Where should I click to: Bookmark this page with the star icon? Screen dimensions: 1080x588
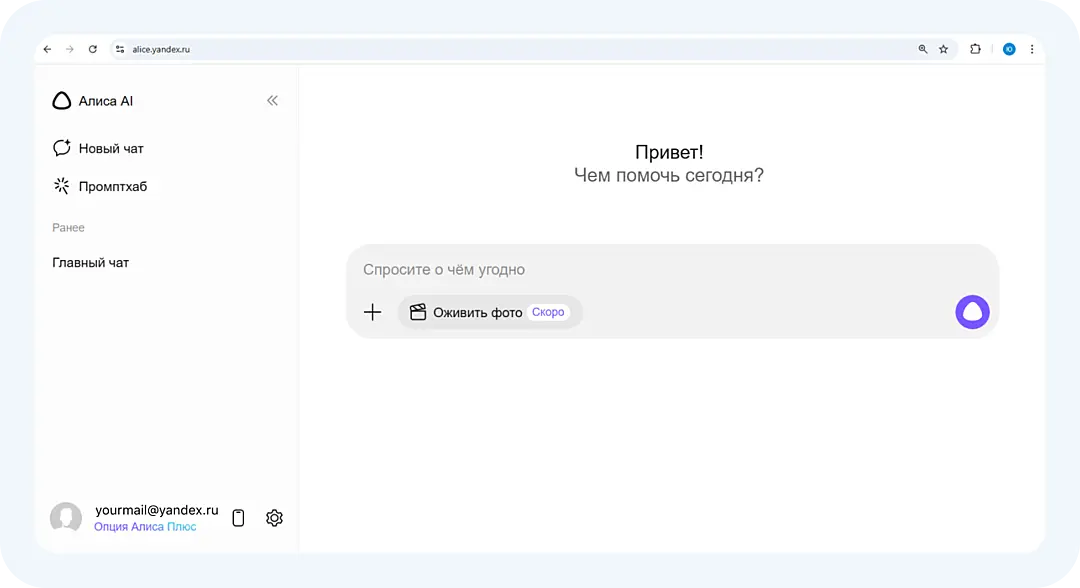(944, 50)
